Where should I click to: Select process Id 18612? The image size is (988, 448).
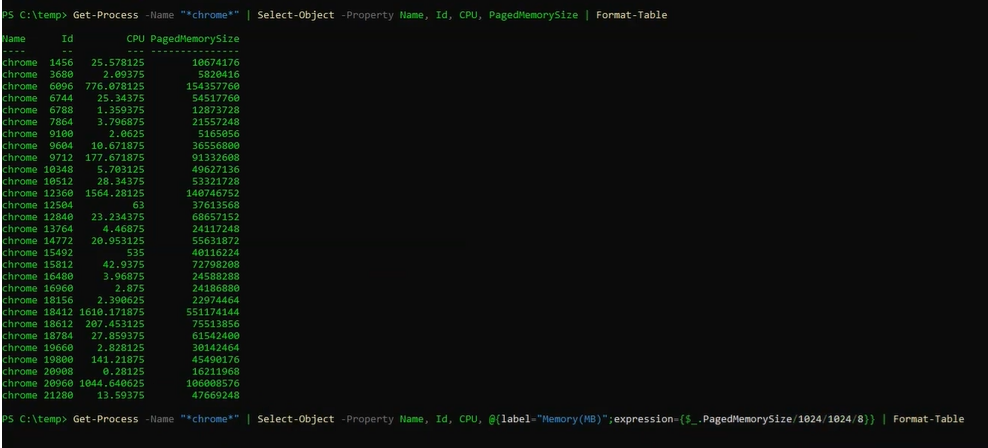[59, 325]
